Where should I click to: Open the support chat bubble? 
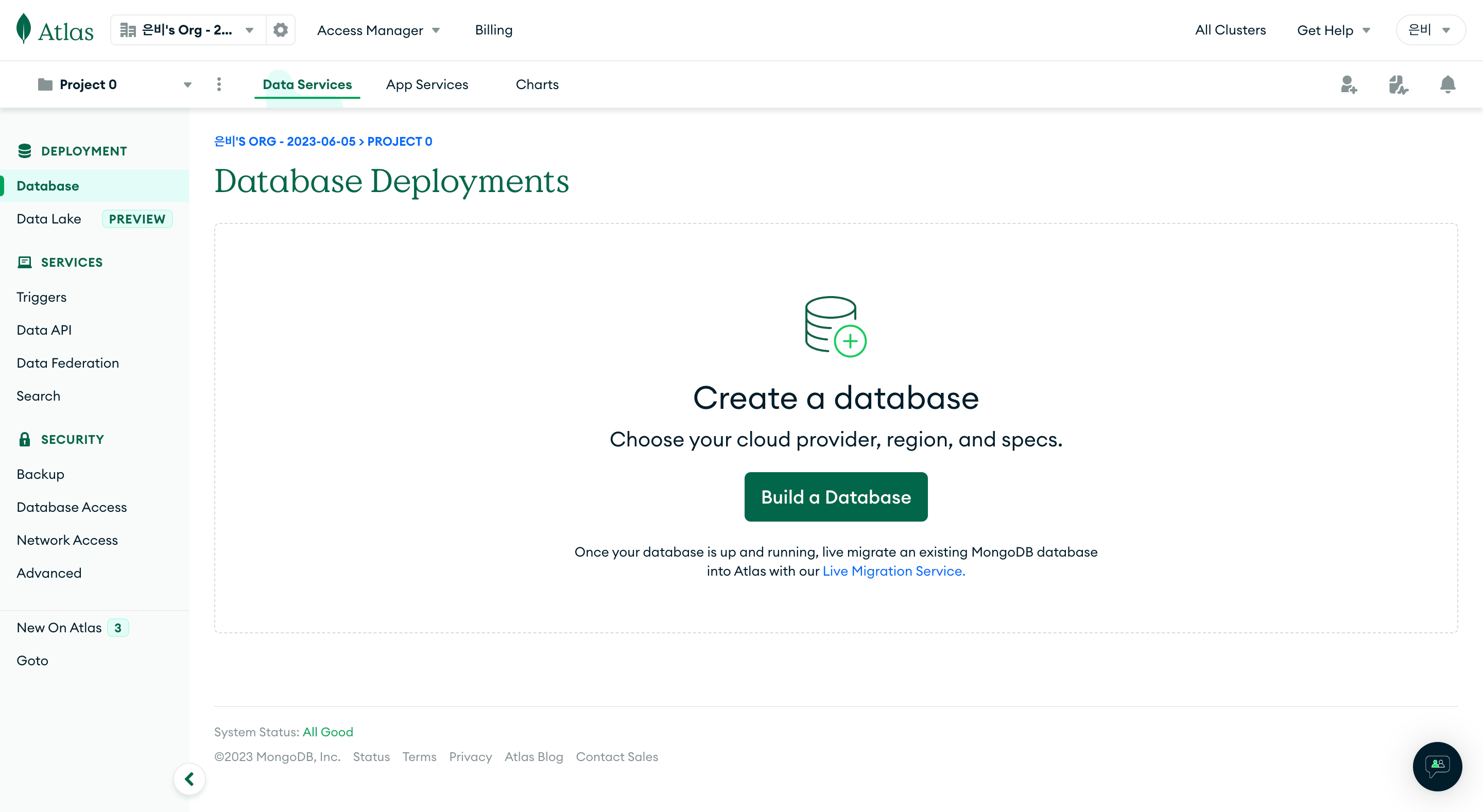(1437, 766)
